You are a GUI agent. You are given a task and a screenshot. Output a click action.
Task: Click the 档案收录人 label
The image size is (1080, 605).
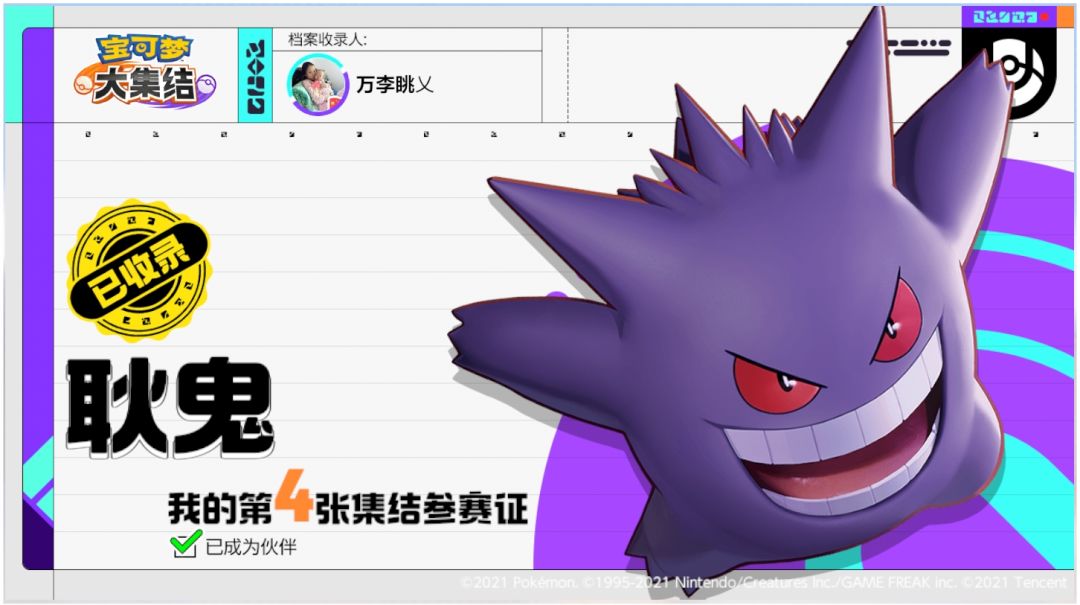[327, 40]
